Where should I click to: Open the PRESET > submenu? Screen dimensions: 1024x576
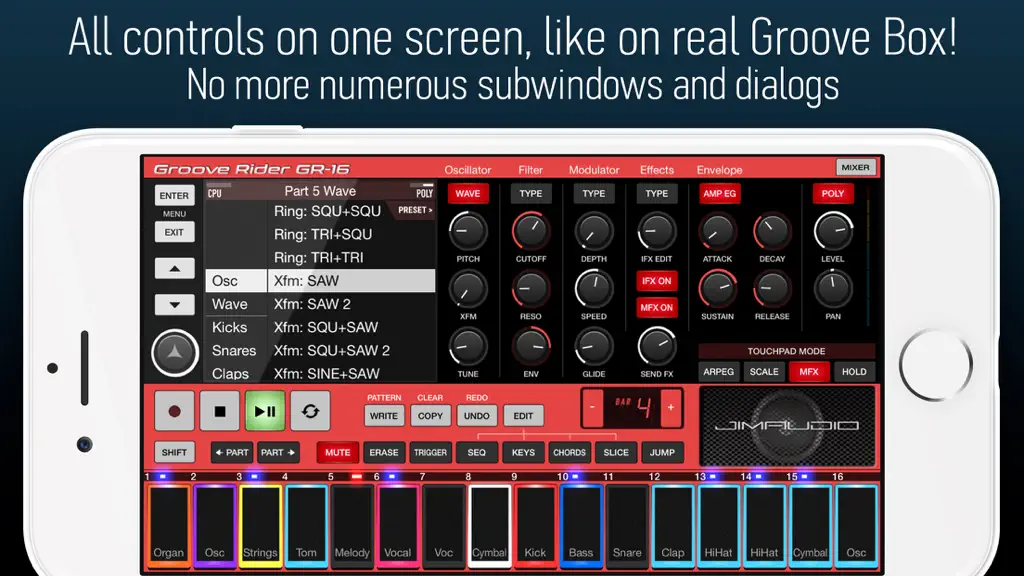(x=415, y=210)
